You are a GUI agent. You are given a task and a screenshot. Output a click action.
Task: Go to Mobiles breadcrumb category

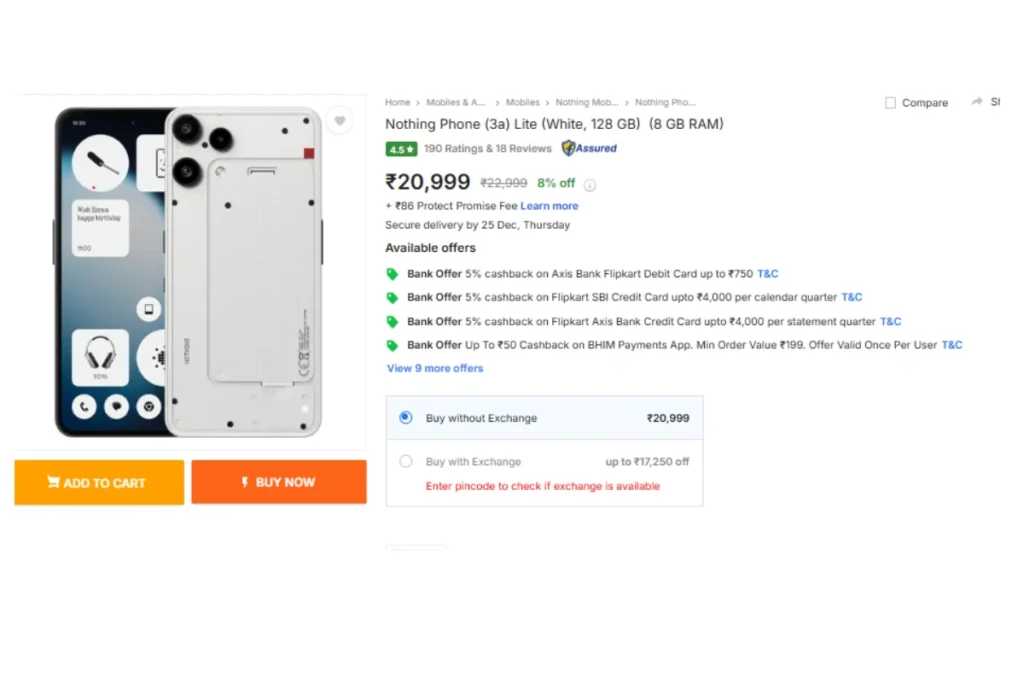[x=522, y=102]
